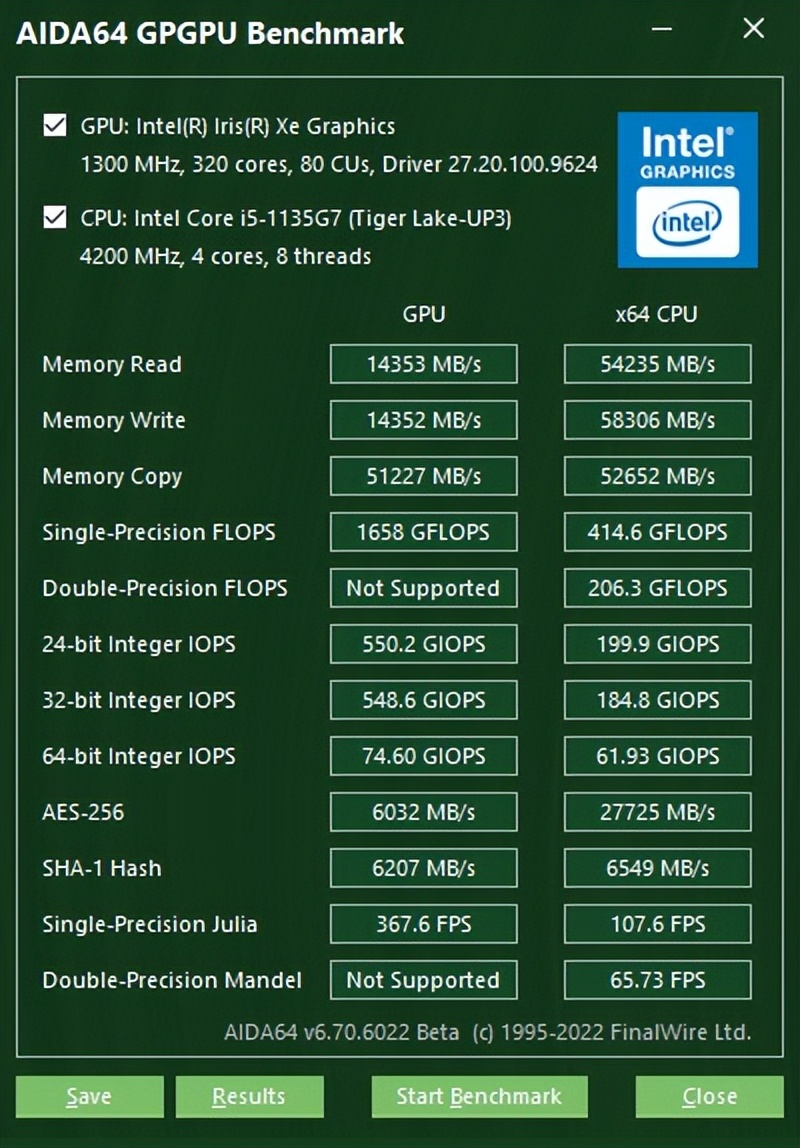Click the Not Supported Double-Precision Mandel field
The width and height of the screenshot is (800, 1148).
[423, 980]
